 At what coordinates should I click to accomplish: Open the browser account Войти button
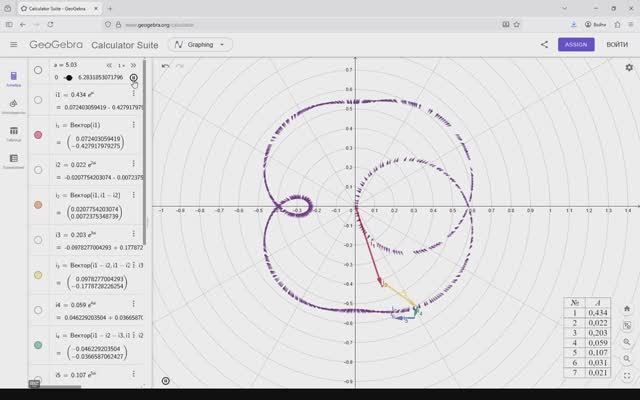[x=596, y=24]
